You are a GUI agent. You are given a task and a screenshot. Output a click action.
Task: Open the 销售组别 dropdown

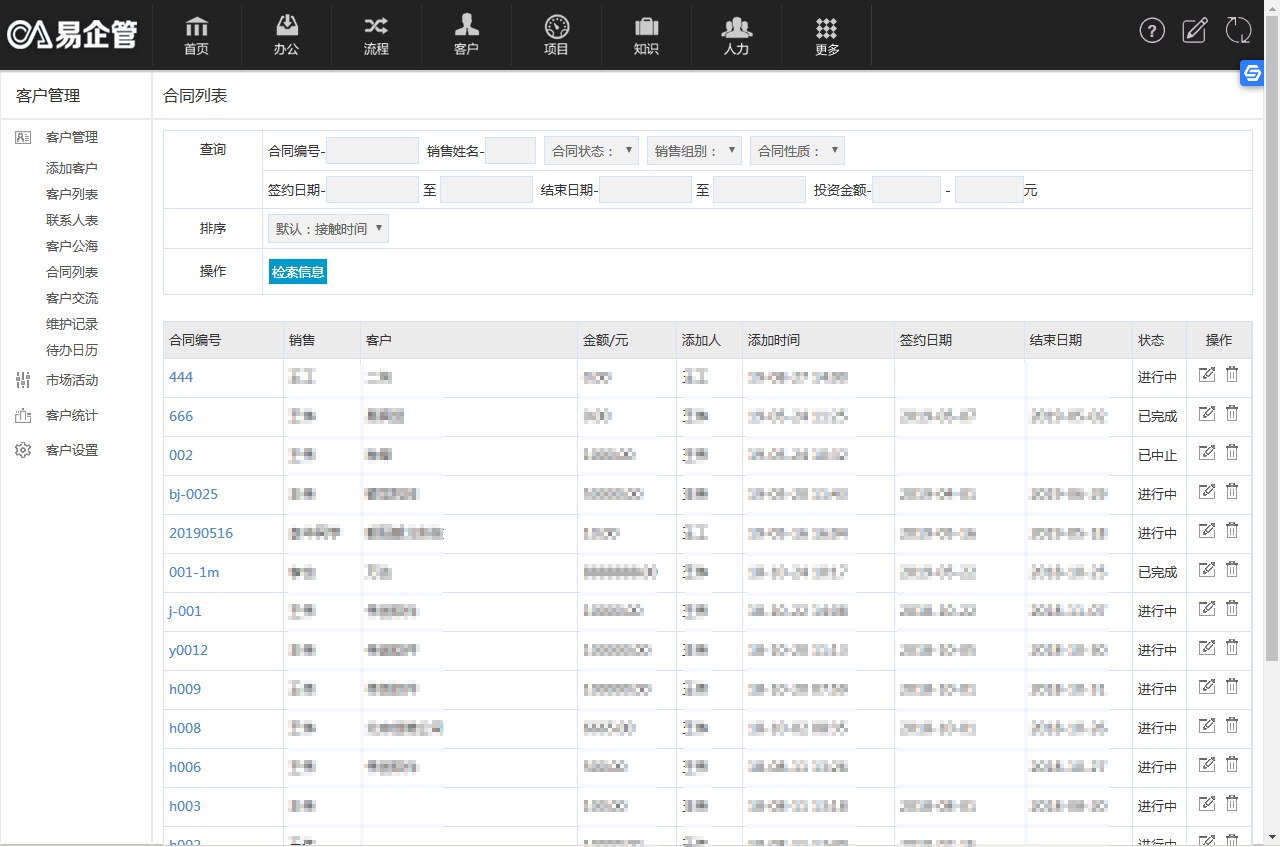694,151
